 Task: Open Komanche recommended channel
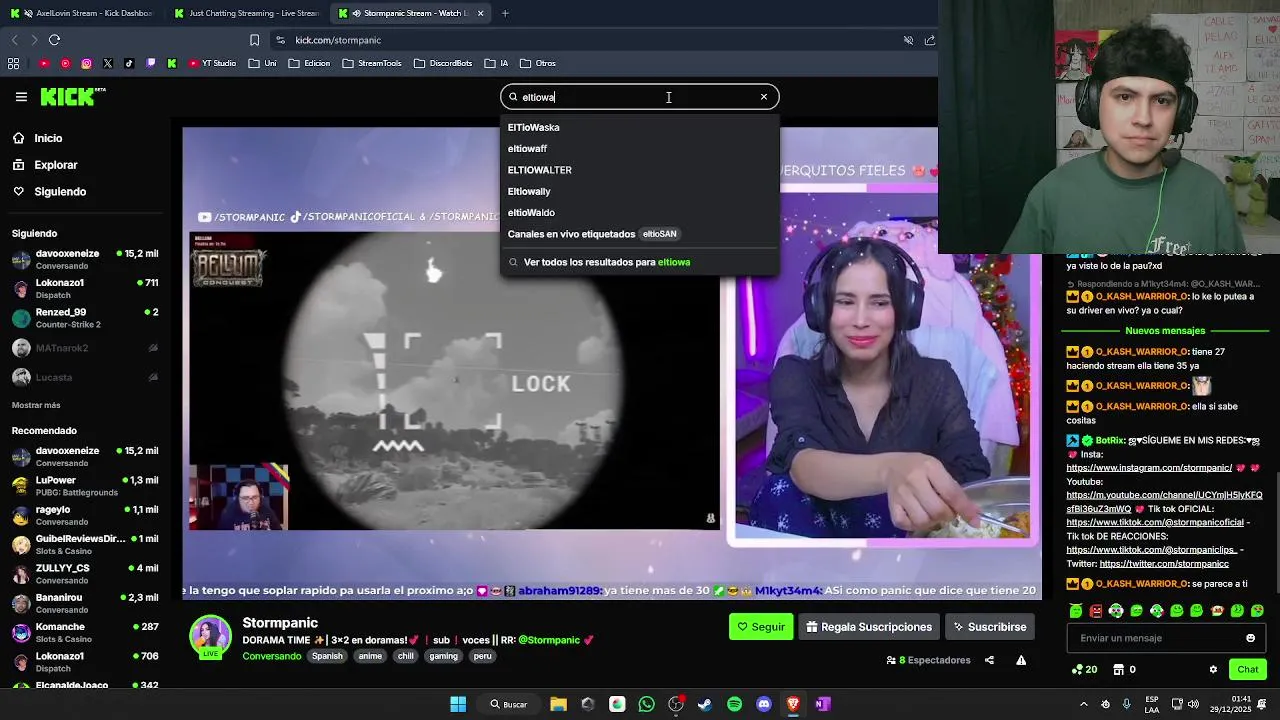85,632
